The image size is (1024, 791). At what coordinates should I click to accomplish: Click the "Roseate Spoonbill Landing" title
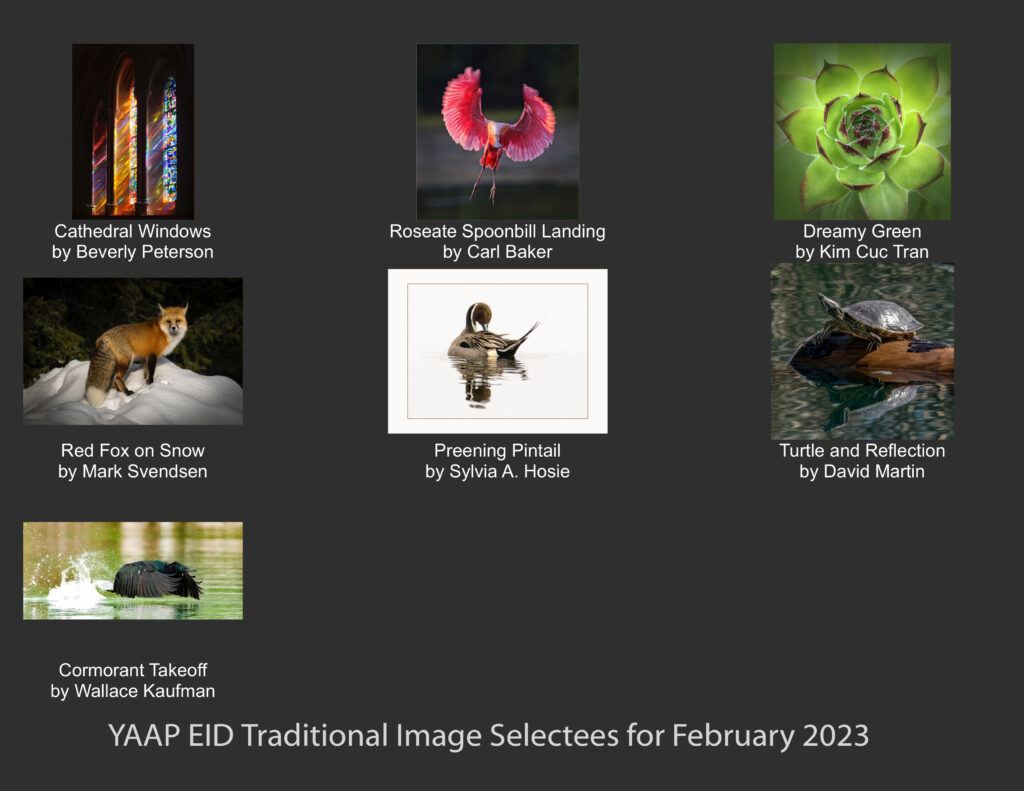point(498,232)
